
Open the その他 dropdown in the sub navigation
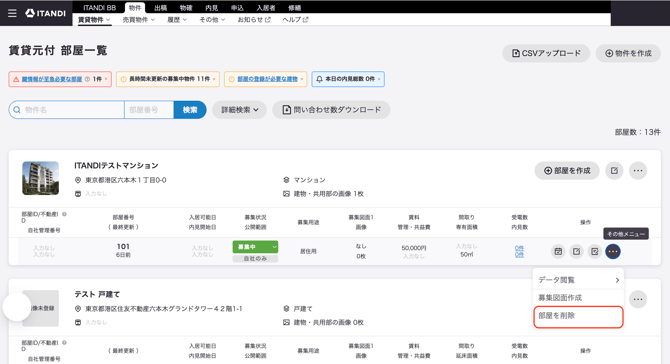[x=212, y=20]
